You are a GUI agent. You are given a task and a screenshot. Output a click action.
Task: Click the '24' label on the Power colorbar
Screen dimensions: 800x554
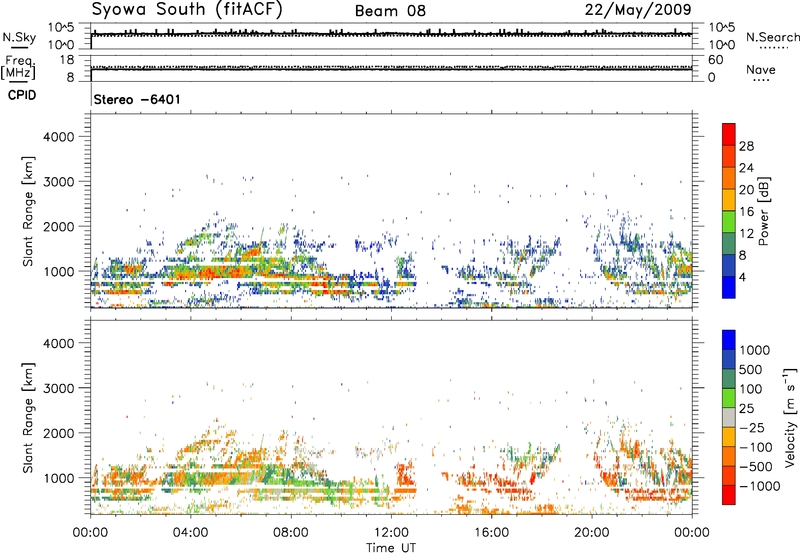pyautogui.click(x=746, y=168)
